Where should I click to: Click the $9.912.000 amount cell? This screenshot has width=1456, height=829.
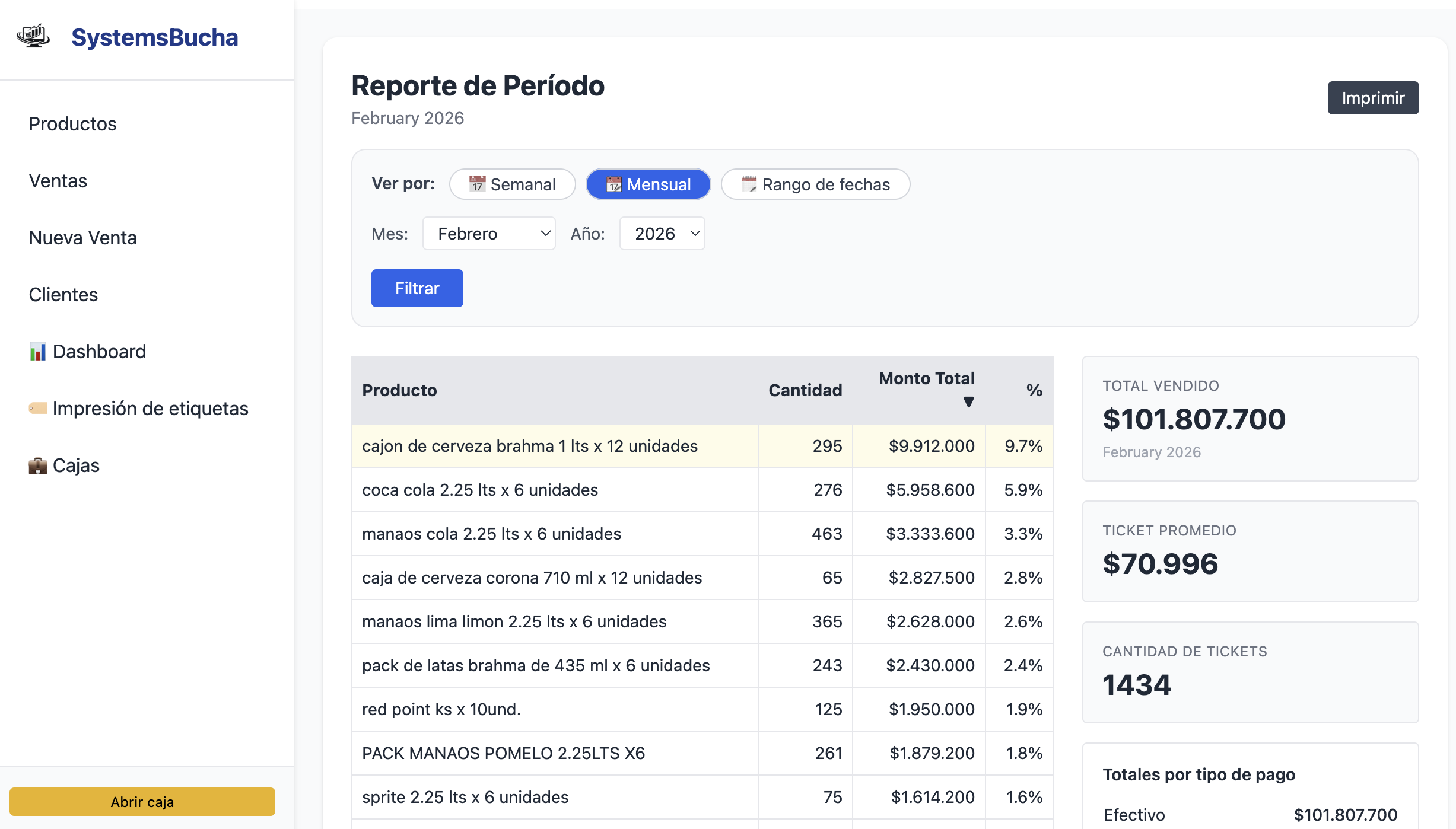[919, 446]
